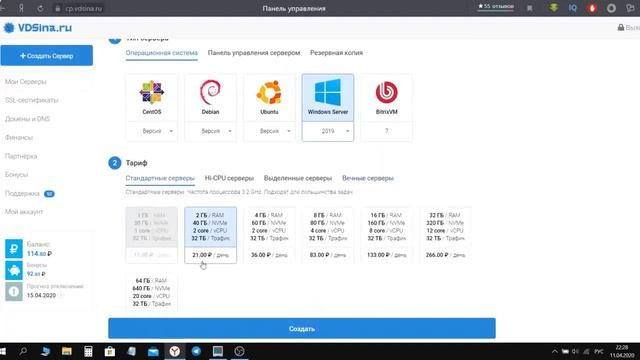Image resolution: width=640 pixels, height=360 pixels.
Task: Click the green download arrow extension icon
Action: tap(554, 8)
